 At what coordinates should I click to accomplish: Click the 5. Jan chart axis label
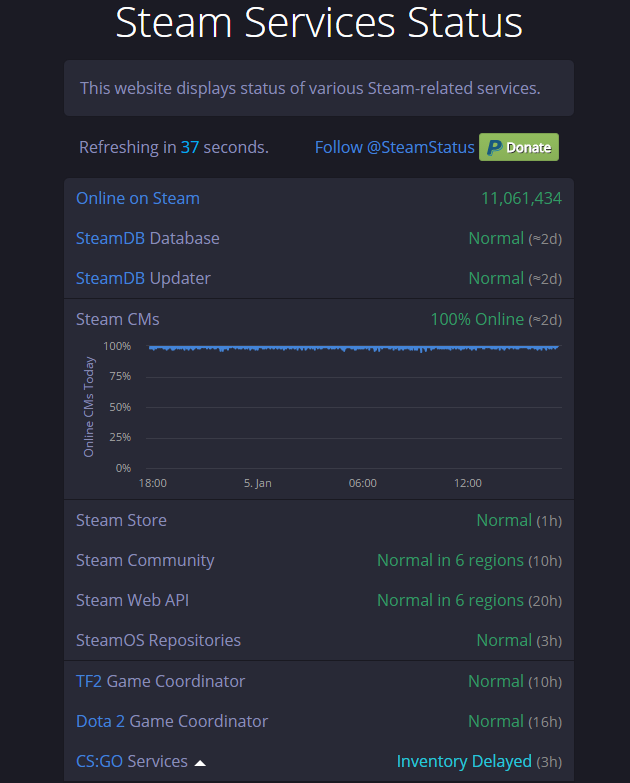coord(258,483)
